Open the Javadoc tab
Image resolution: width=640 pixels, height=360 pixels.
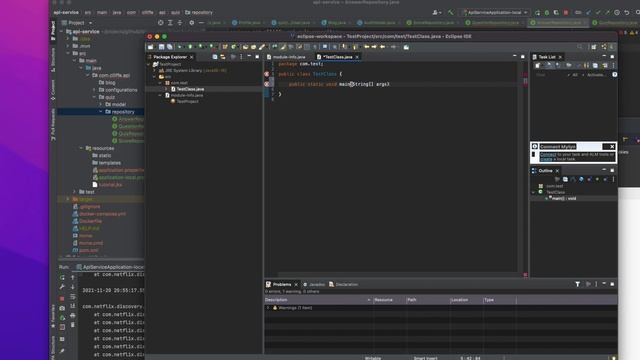314,284
